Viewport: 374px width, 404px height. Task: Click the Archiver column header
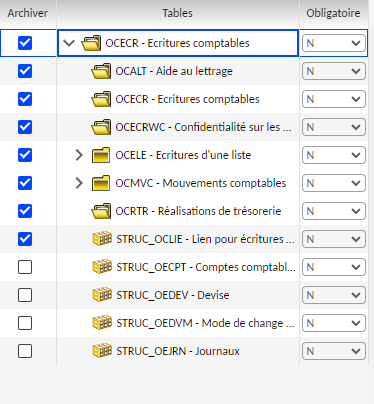[28, 13]
